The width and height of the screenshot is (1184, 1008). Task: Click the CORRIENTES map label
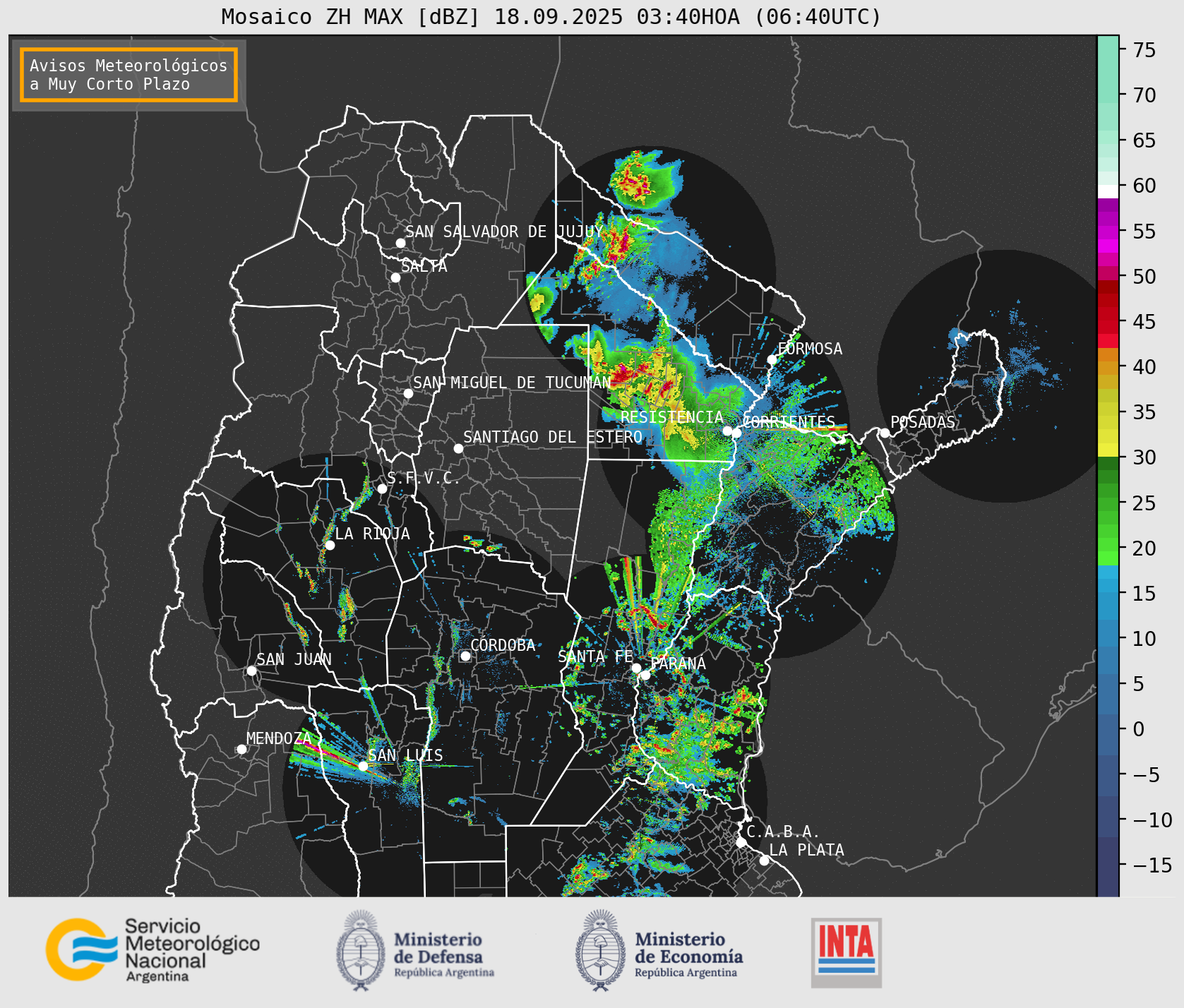pos(789,422)
